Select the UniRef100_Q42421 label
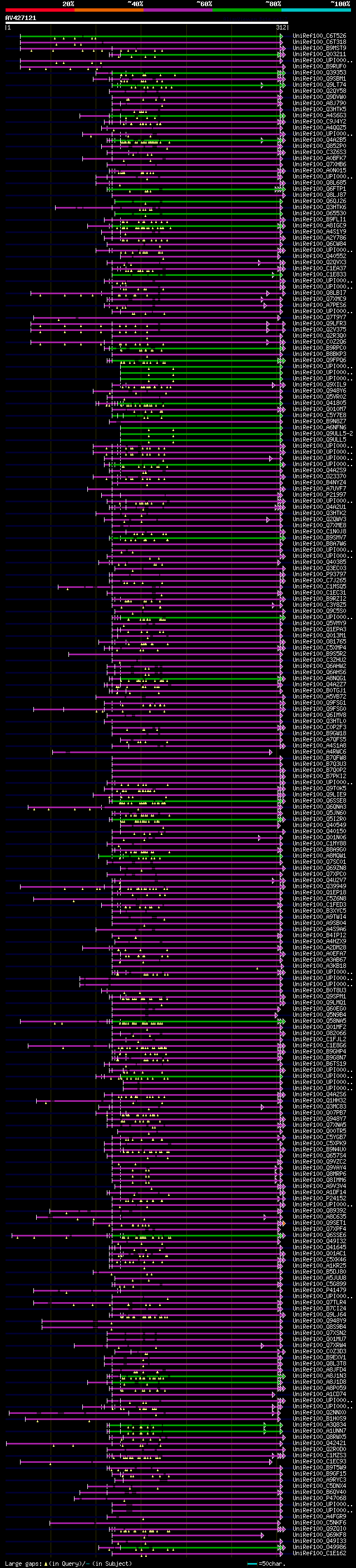 pos(319,1444)
